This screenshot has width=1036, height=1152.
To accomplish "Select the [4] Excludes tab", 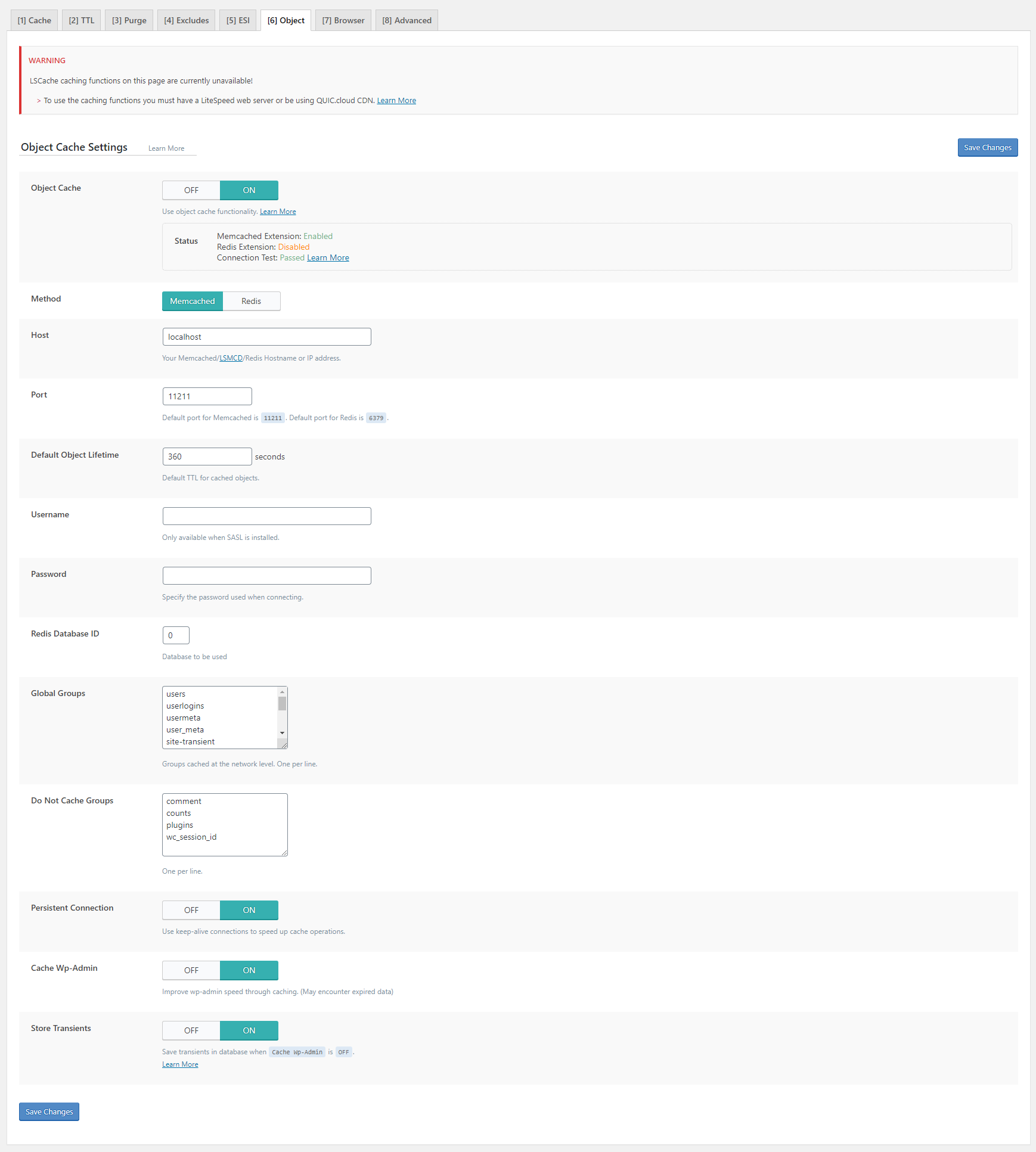I will pyautogui.click(x=187, y=20).
